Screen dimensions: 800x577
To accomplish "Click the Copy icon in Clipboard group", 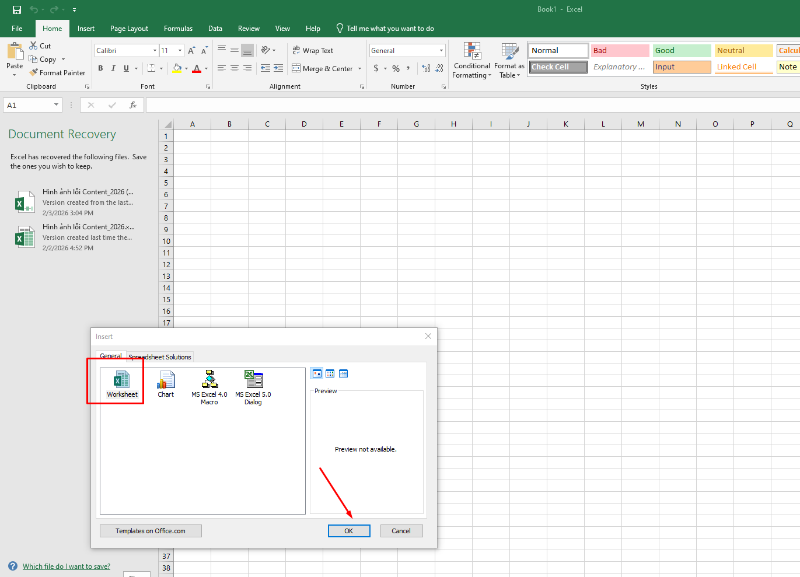I will (34, 59).
